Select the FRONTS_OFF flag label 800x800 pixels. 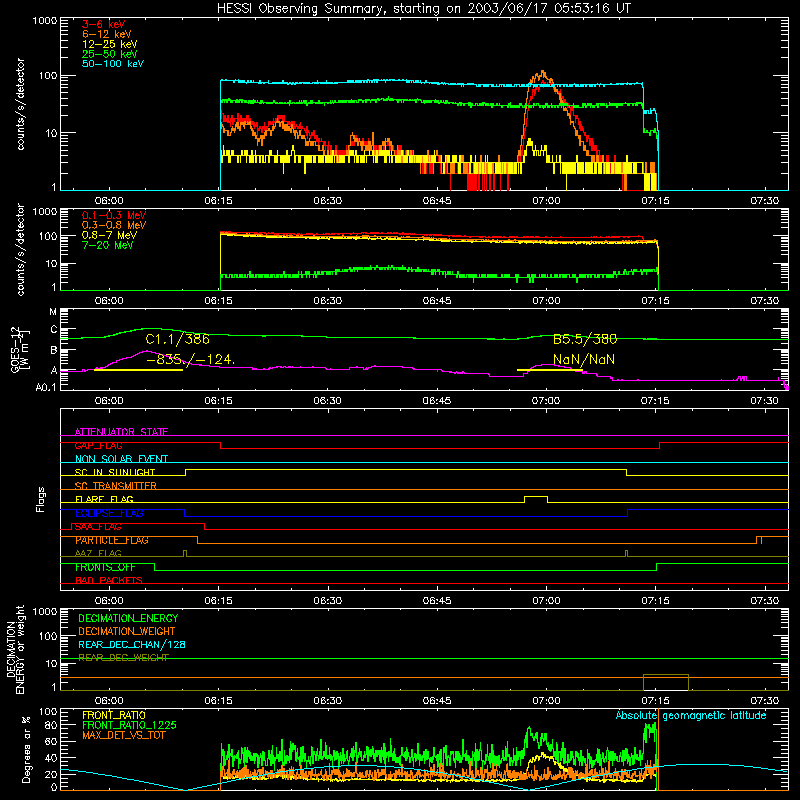tap(105, 567)
